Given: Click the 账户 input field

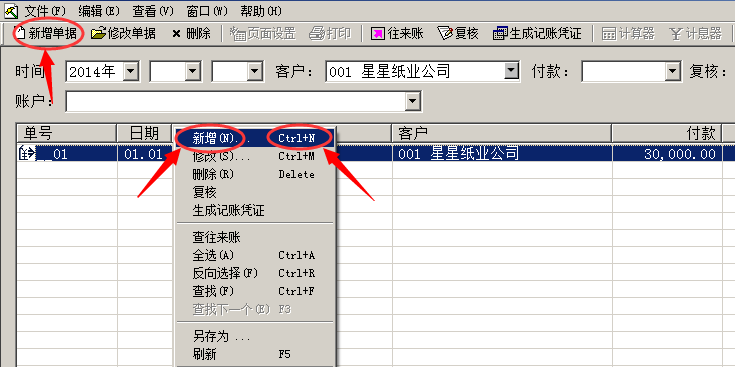Looking at the screenshot, I should (x=236, y=101).
